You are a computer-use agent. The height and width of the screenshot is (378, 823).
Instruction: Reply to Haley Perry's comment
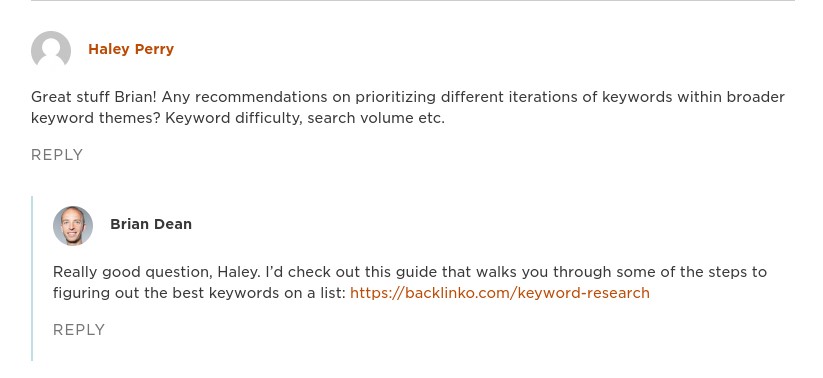(57, 155)
